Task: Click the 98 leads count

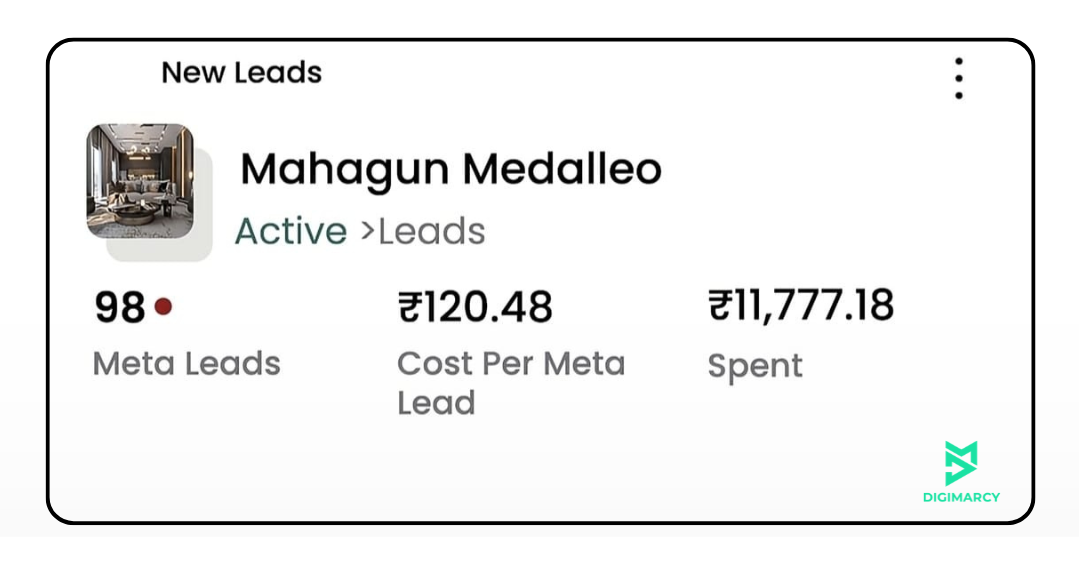Action: coord(120,308)
